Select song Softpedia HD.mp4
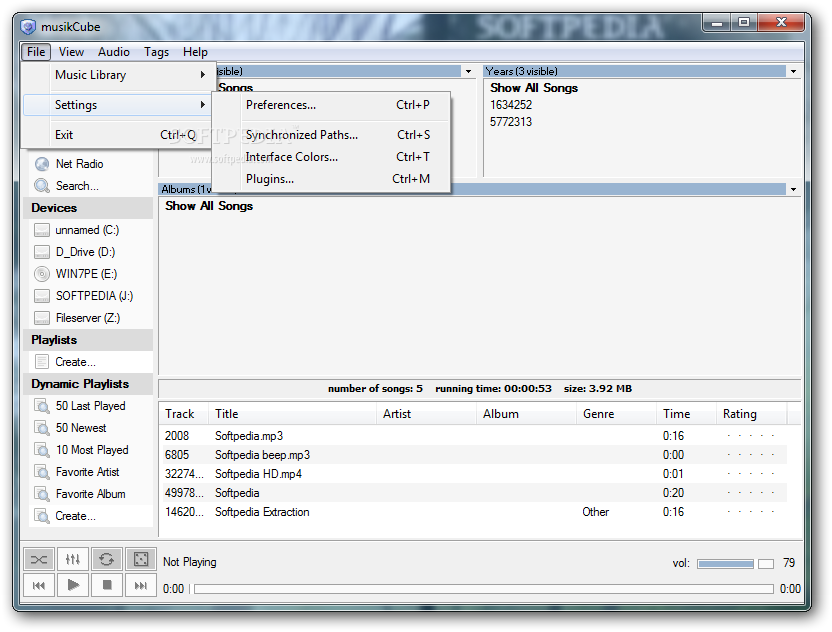Image resolution: width=832 pixels, height=632 pixels. (x=258, y=474)
